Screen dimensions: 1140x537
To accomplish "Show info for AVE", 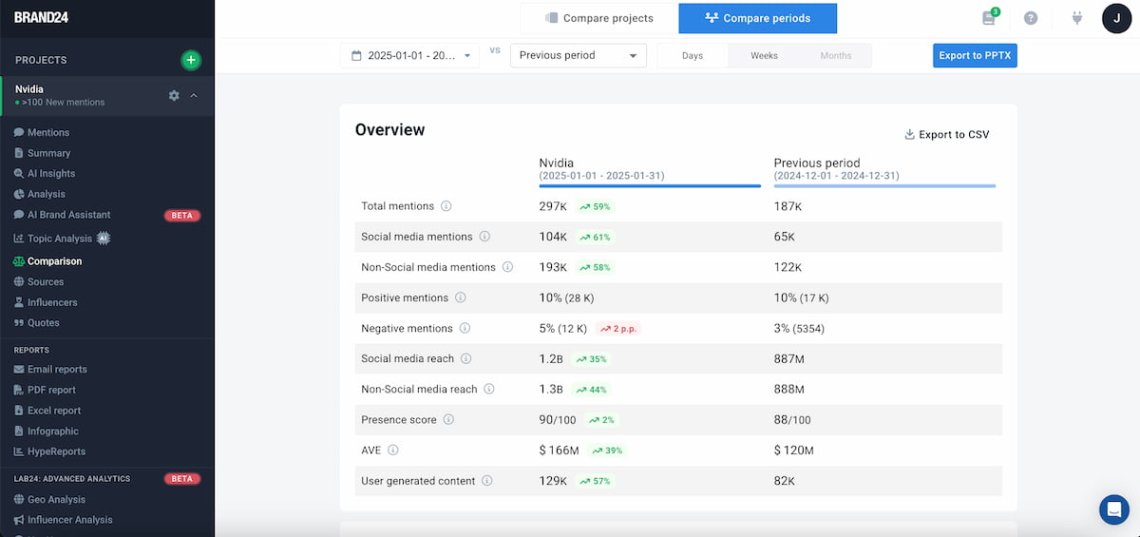I will click(393, 451).
